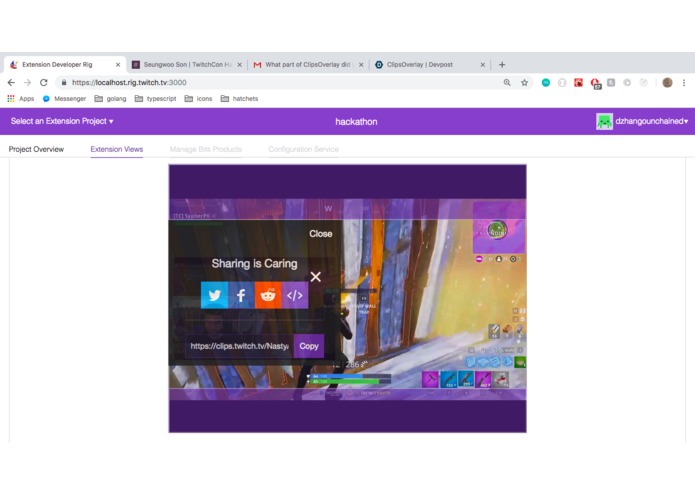
Task: Click the green Grammarly extension icon
Action: (x=546, y=82)
